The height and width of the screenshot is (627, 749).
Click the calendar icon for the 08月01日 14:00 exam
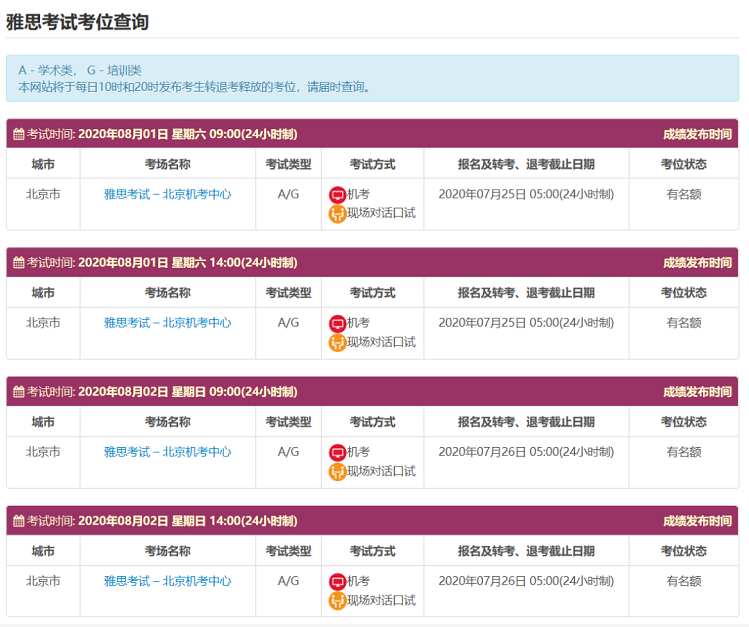(x=18, y=263)
